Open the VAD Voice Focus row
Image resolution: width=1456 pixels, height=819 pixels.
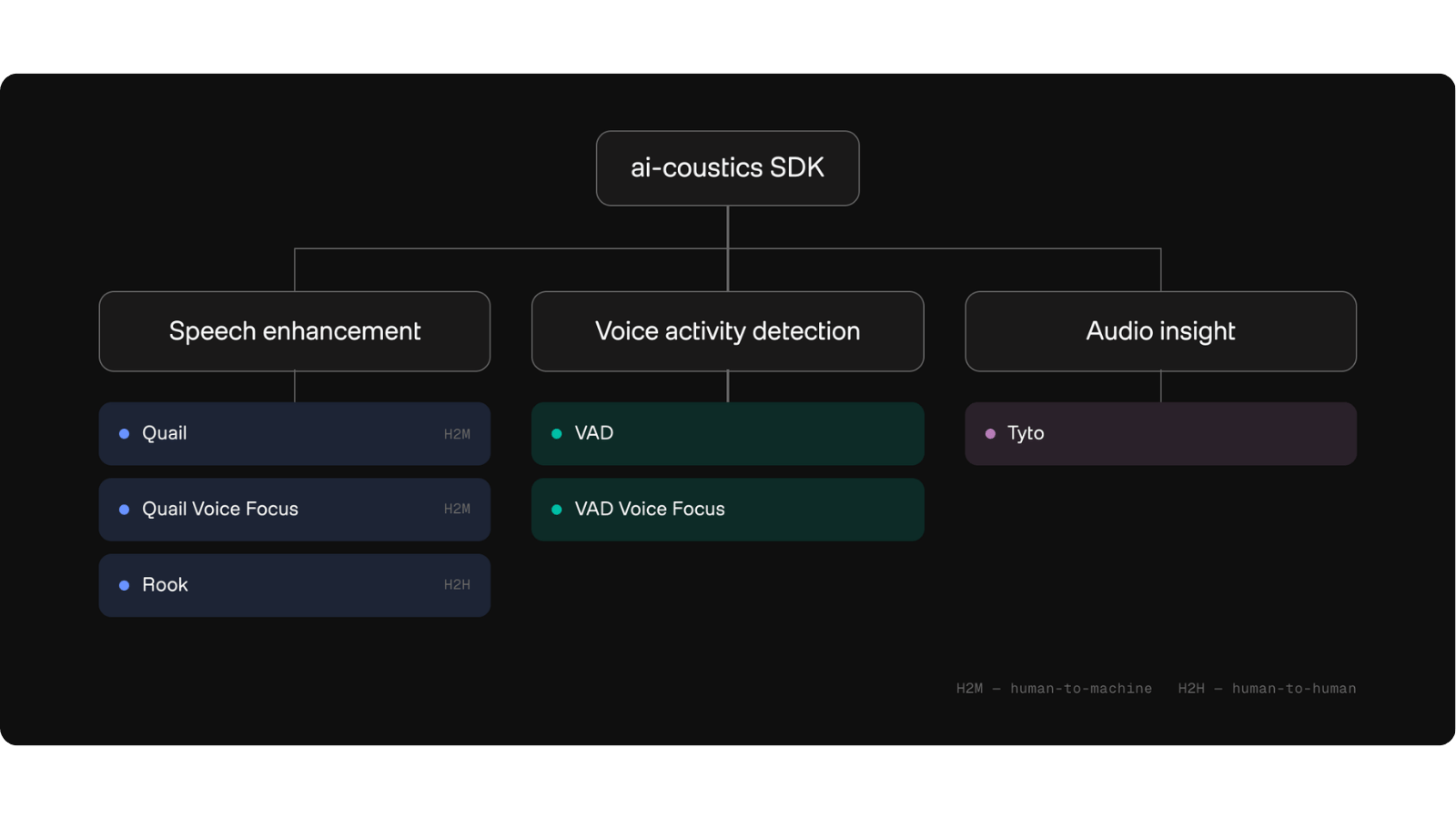click(728, 510)
